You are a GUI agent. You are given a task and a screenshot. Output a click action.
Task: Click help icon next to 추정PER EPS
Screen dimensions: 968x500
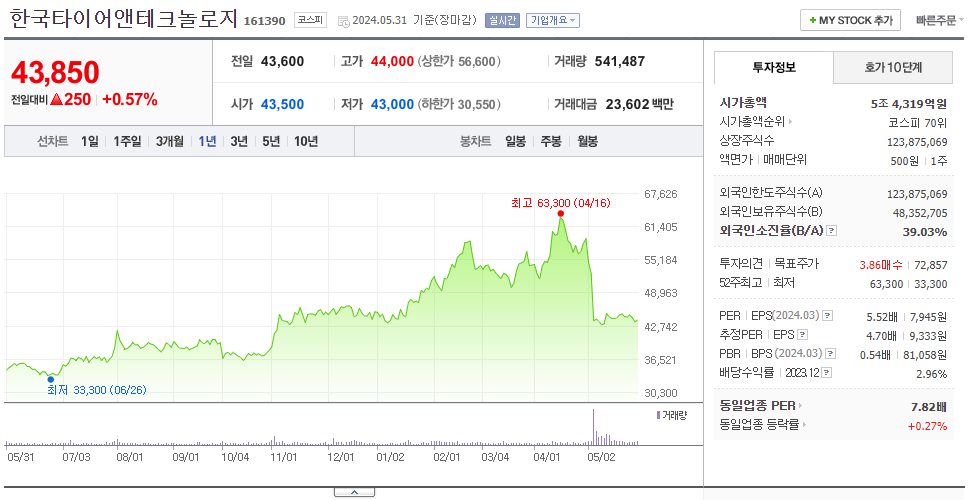pyautogui.click(x=802, y=335)
